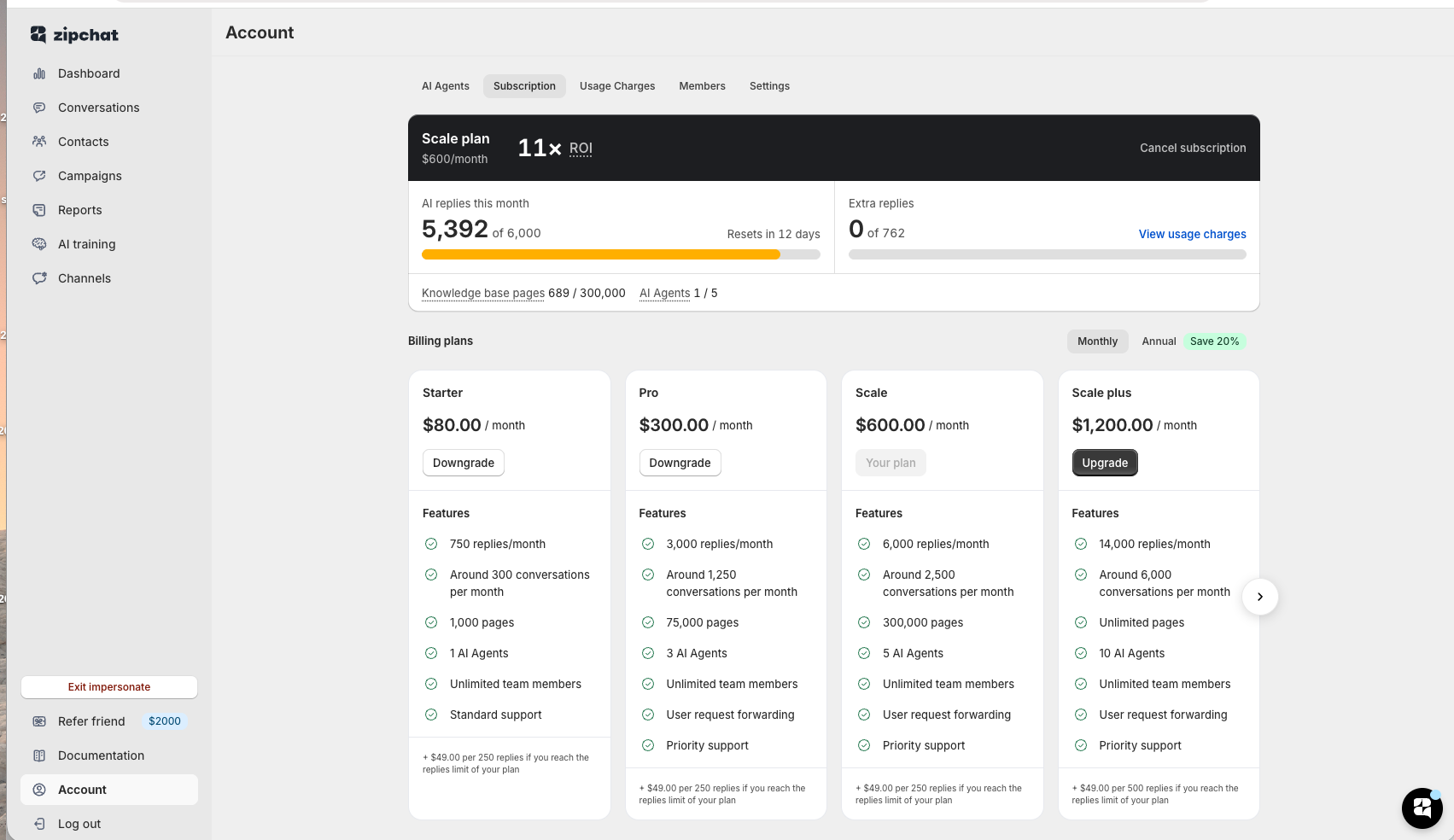The image size is (1454, 840).
Task: Click the Extra replies progress bar
Action: click(x=1048, y=254)
